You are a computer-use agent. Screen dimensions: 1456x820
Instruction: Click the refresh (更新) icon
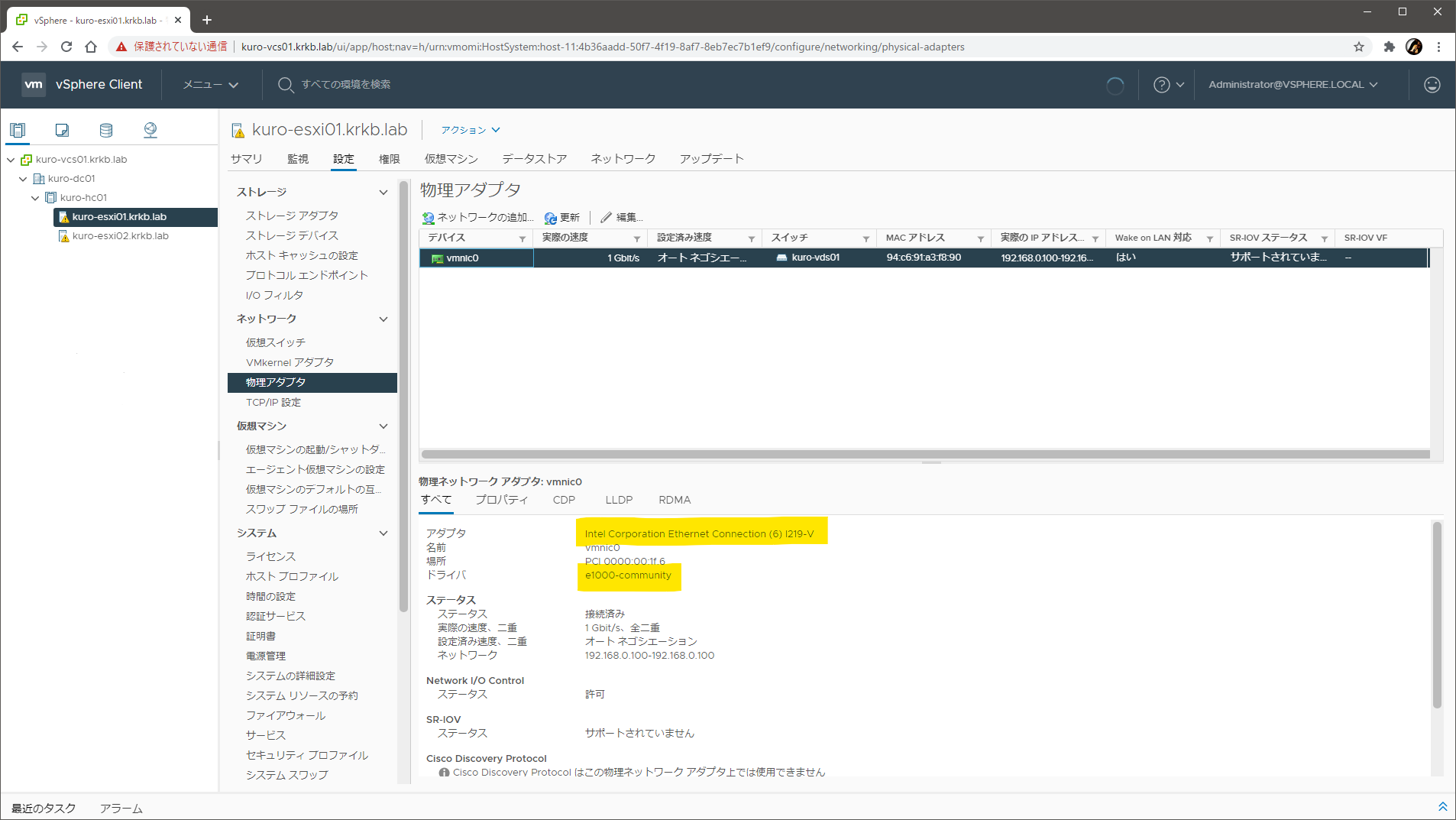[550, 218]
